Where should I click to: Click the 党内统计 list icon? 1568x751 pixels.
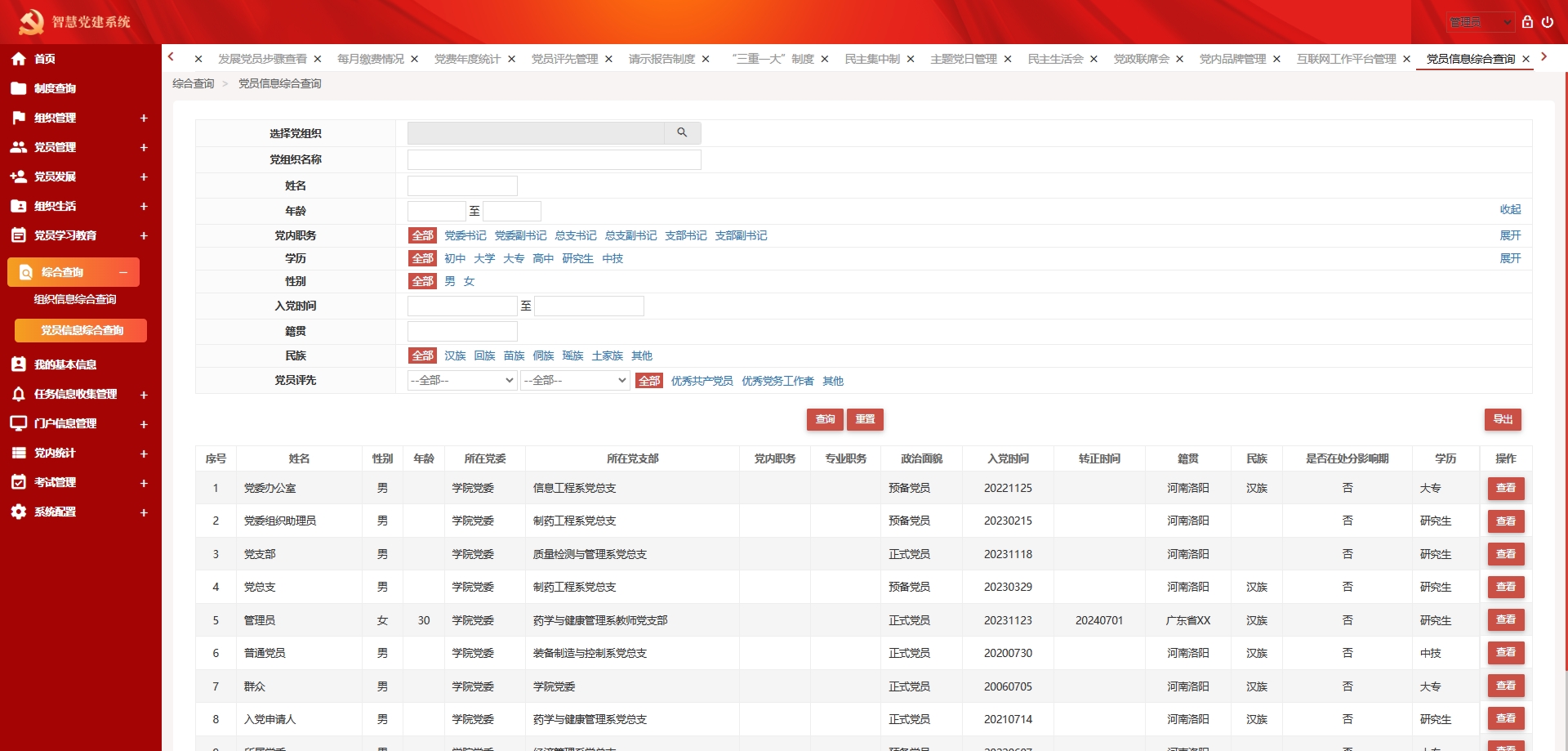19,453
